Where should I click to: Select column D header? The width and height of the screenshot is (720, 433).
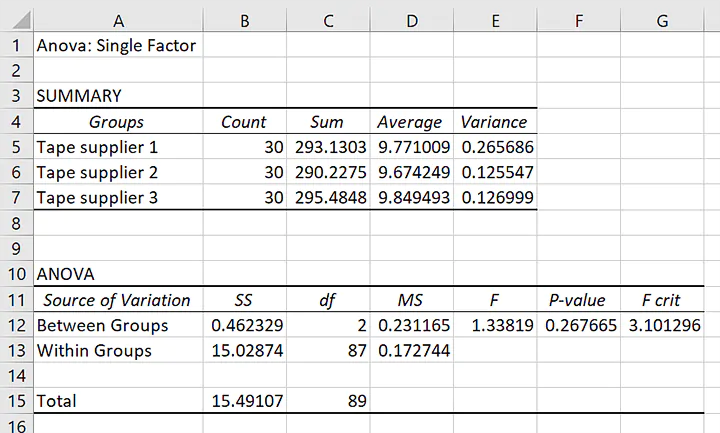(411, 21)
